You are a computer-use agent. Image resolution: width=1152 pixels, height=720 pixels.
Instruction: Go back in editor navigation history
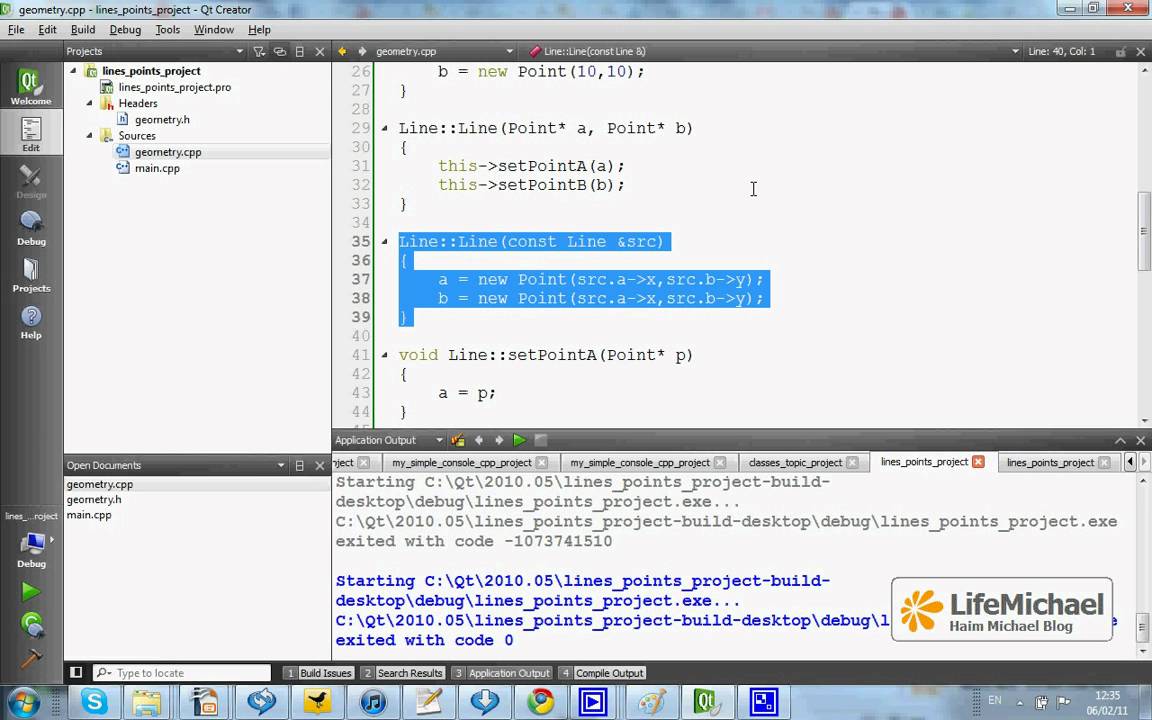(x=342, y=51)
